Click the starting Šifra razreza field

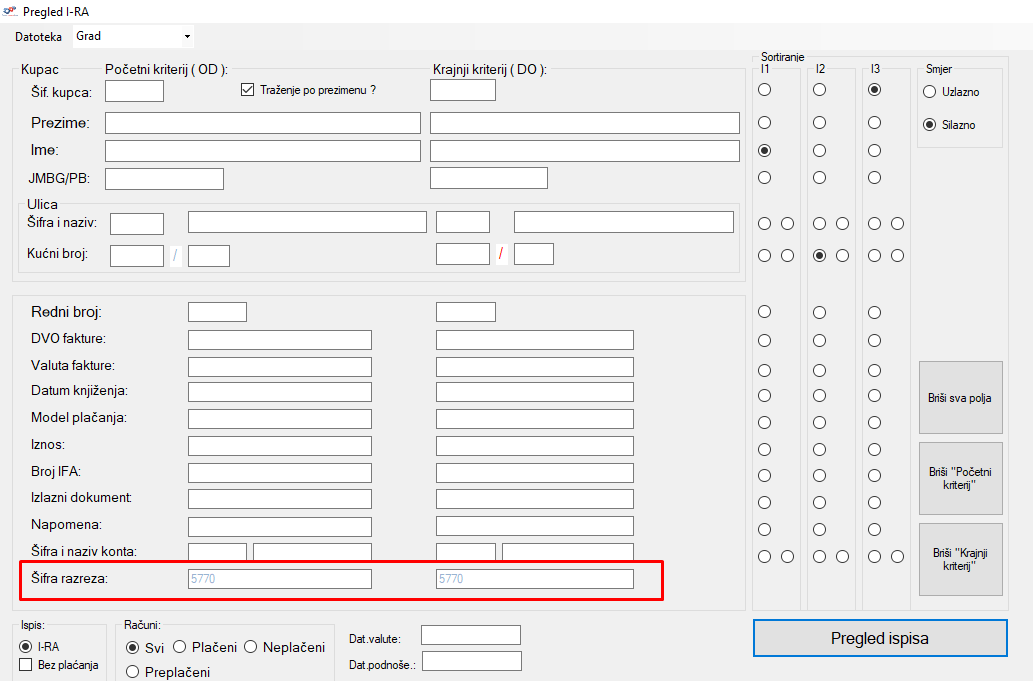click(x=279, y=579)
